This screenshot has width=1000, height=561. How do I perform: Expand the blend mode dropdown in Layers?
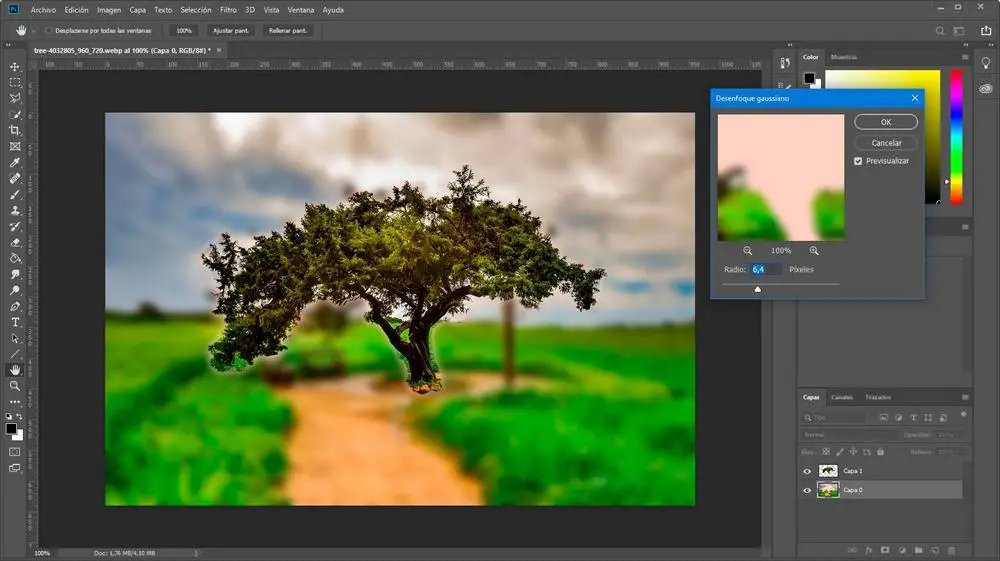click(838, 435)
